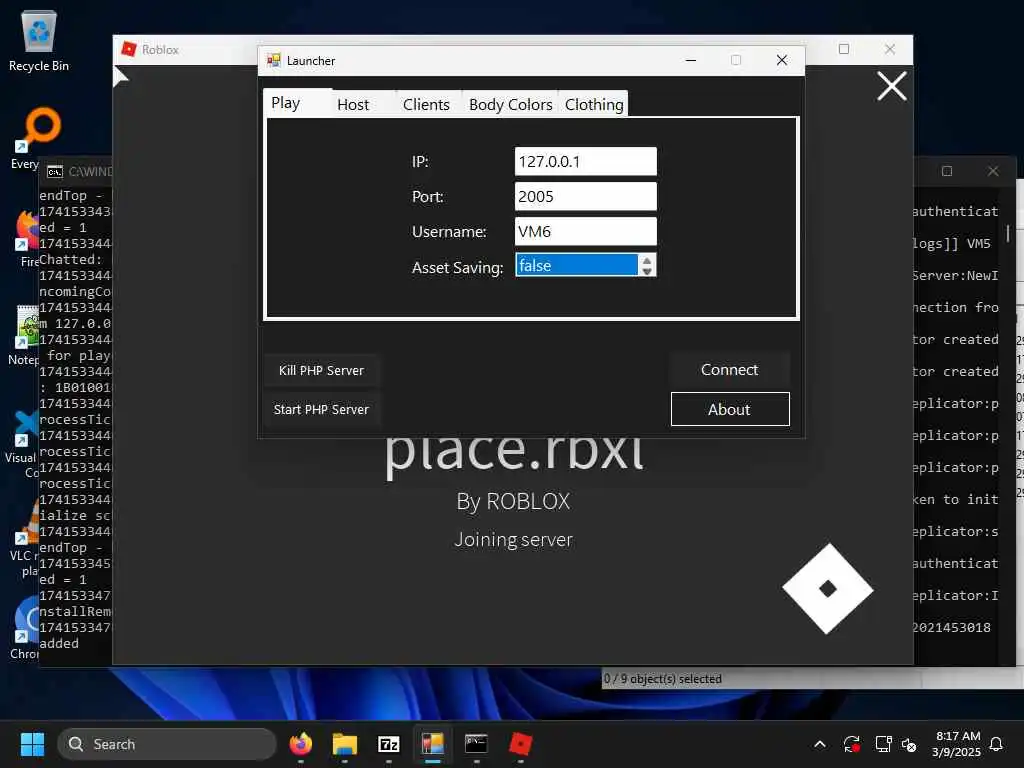Show hidden tray icons chevron
This screenshot has height=768, width=1024.
(820, 744)
